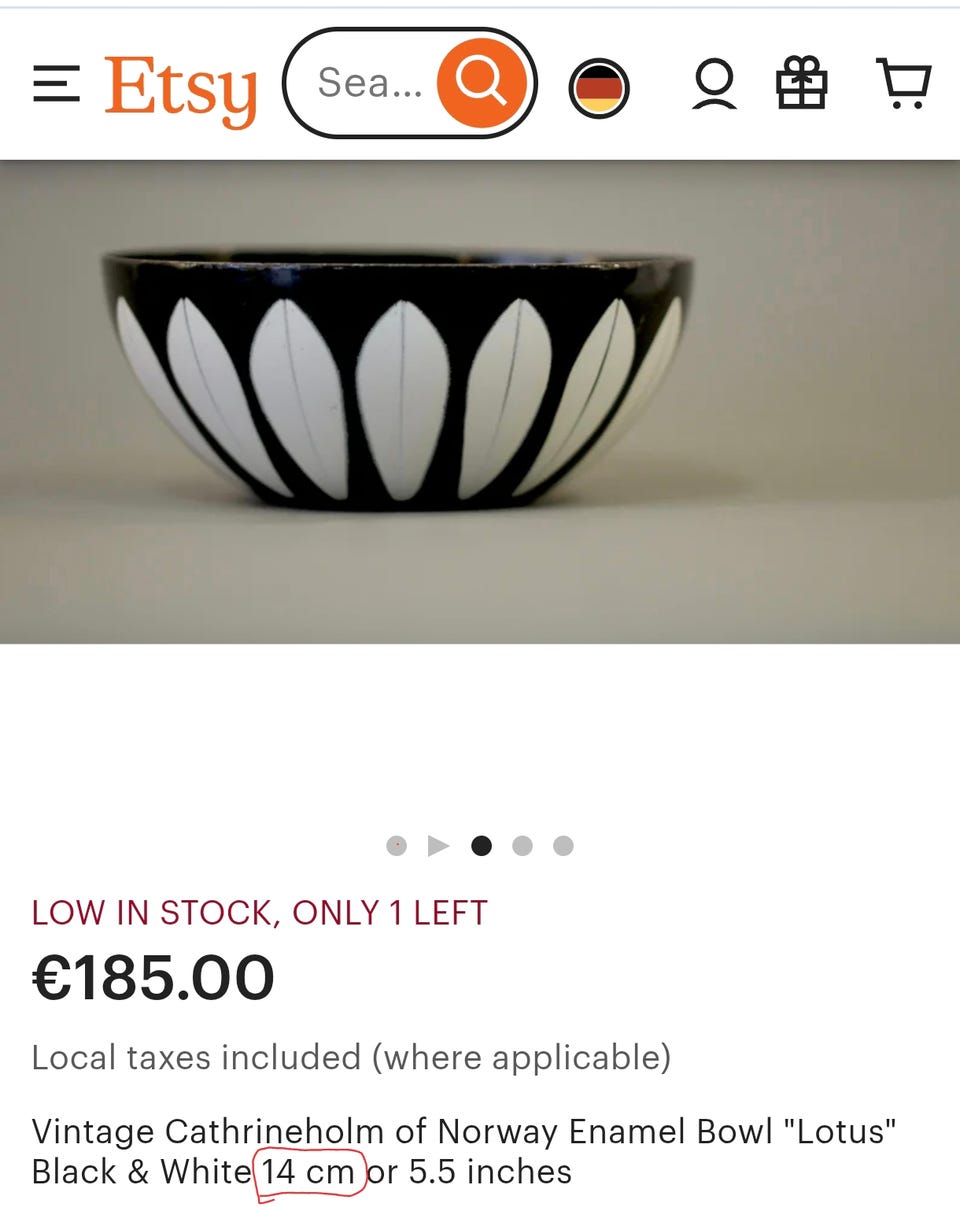Click the Local taxes included text
960x1207 pixels.
pyautogui.click(x=351, y=1058)
